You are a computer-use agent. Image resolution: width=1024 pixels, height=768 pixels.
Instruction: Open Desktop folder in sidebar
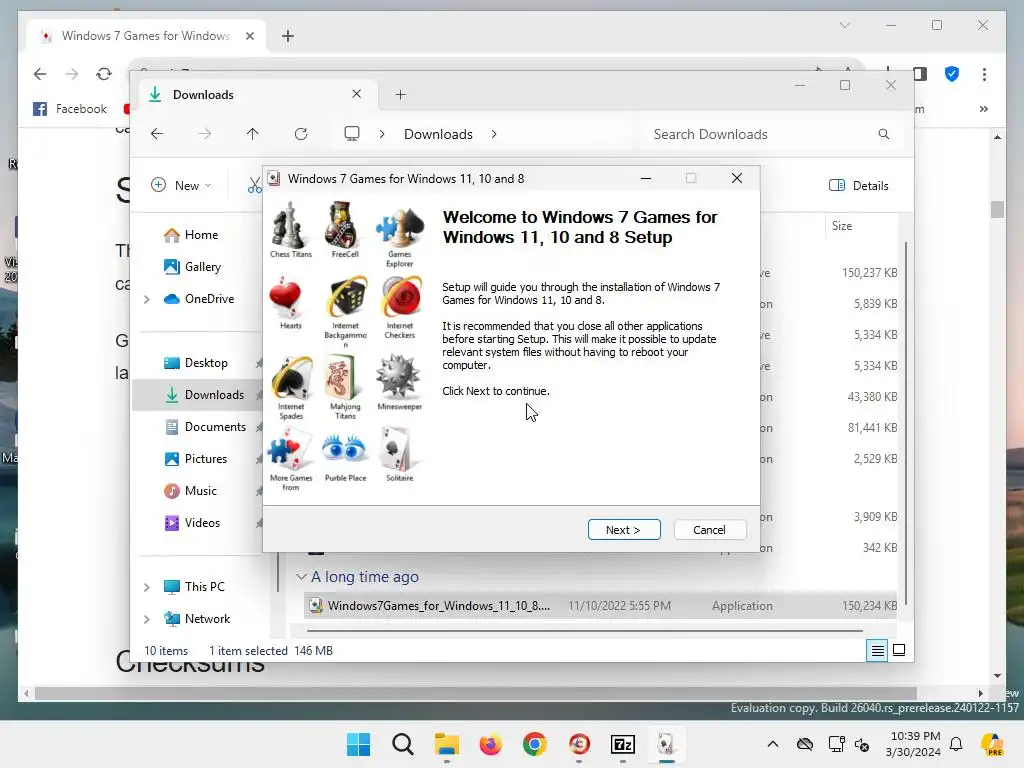pos(206,362)
